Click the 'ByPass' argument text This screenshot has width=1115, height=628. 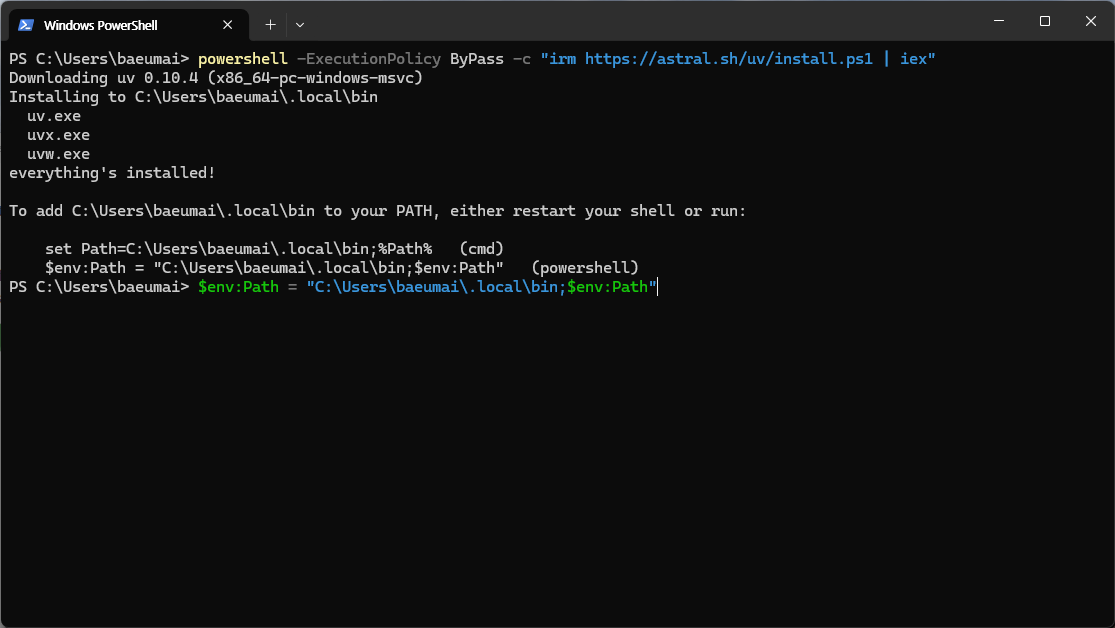[x=476, y=59]
